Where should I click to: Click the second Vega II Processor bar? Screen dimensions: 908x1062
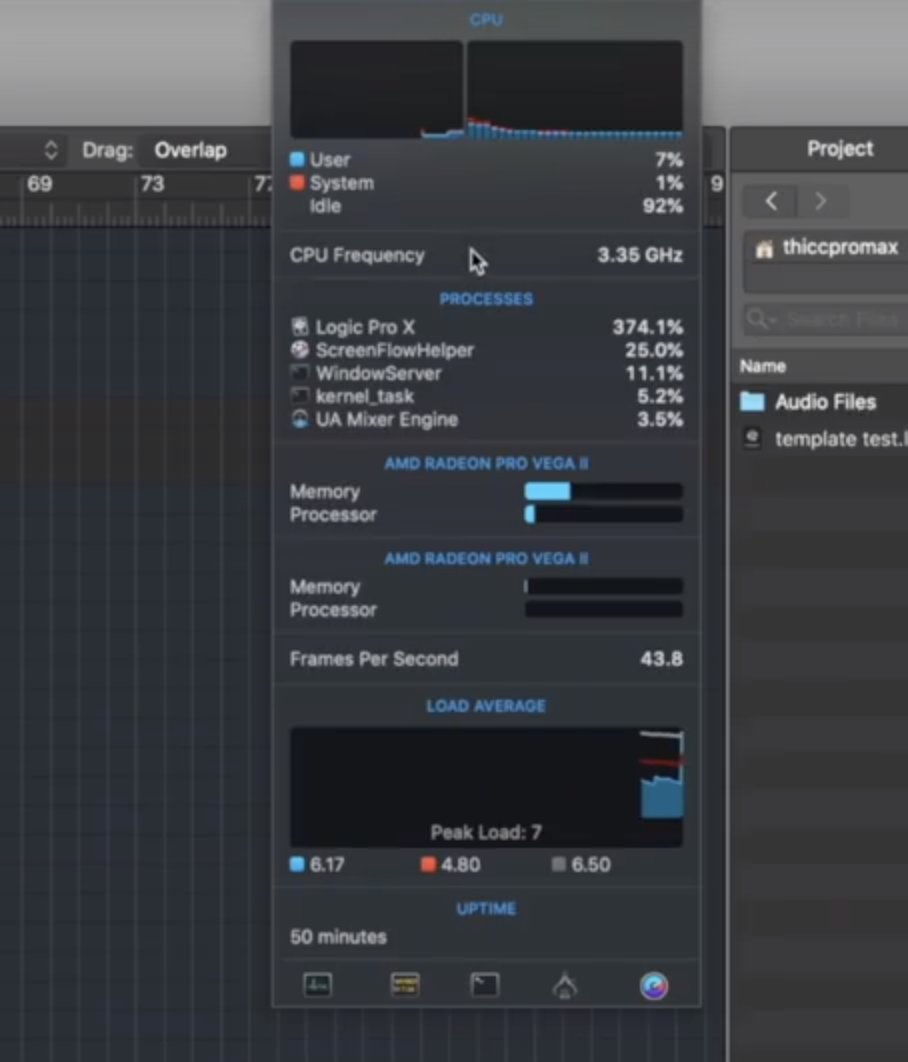point(603,610)
